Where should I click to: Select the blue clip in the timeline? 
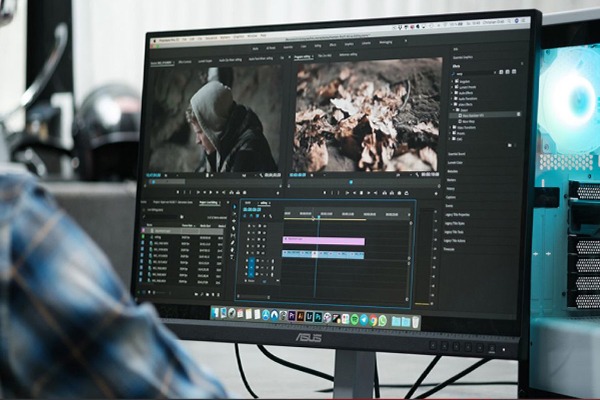pos(323,254)
